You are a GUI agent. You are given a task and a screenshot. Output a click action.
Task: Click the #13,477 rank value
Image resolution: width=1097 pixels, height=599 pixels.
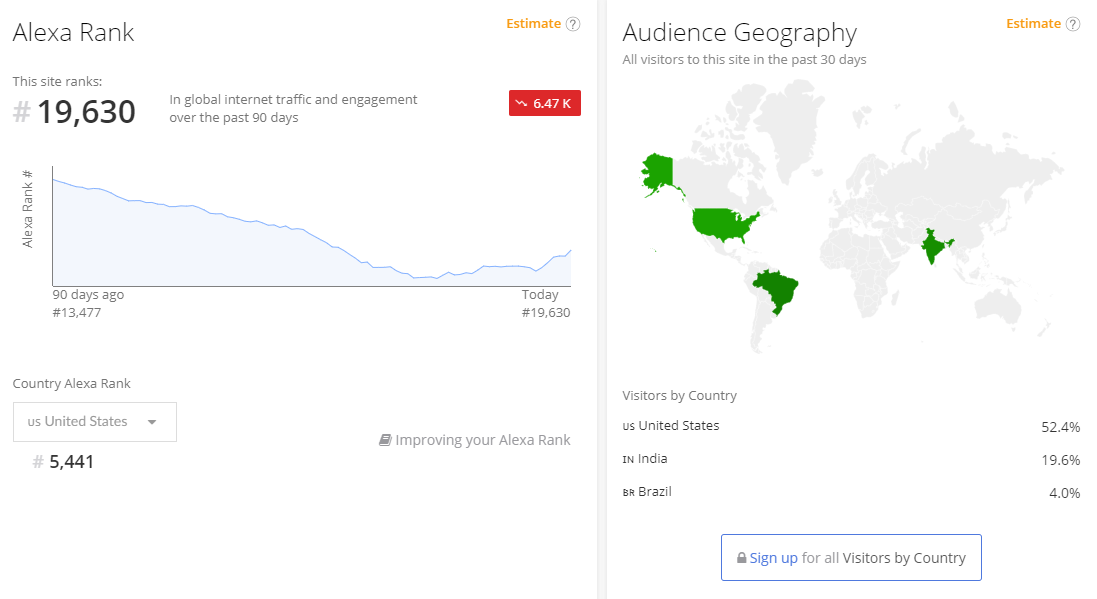point(77,313)
